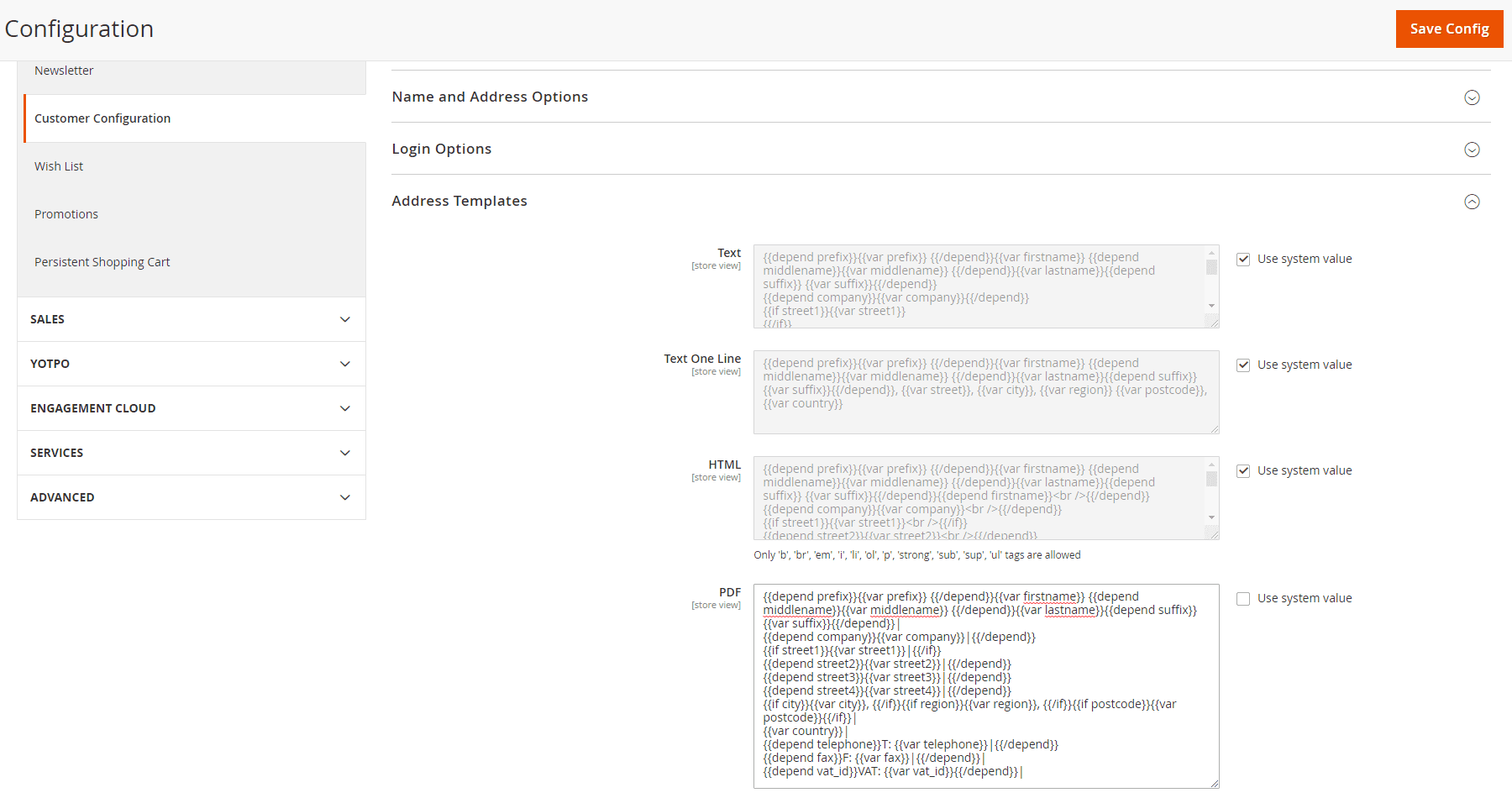Open Persistent Shopping Cart settings

coord(102,261)
